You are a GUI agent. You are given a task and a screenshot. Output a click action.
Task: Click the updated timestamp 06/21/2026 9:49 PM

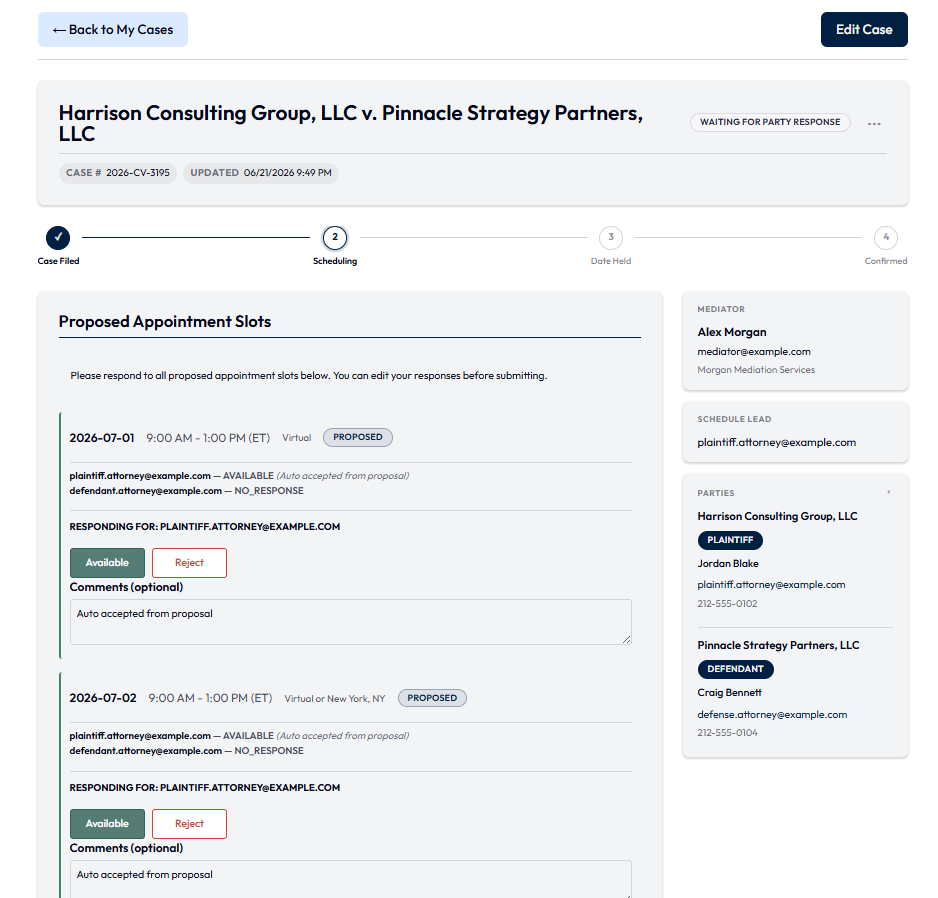(x=287, y=173)
